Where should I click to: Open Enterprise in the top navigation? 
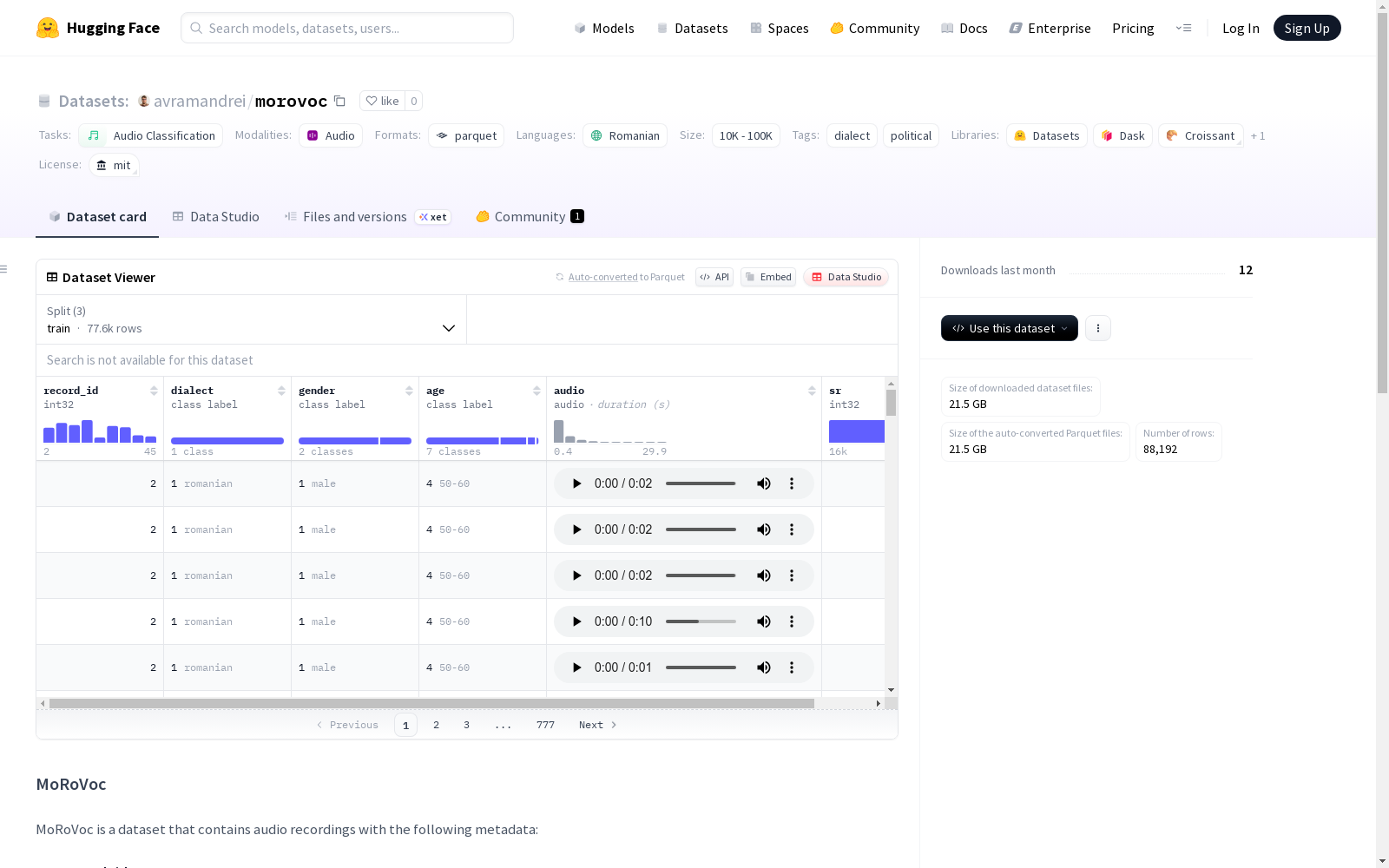[1050, 28]
